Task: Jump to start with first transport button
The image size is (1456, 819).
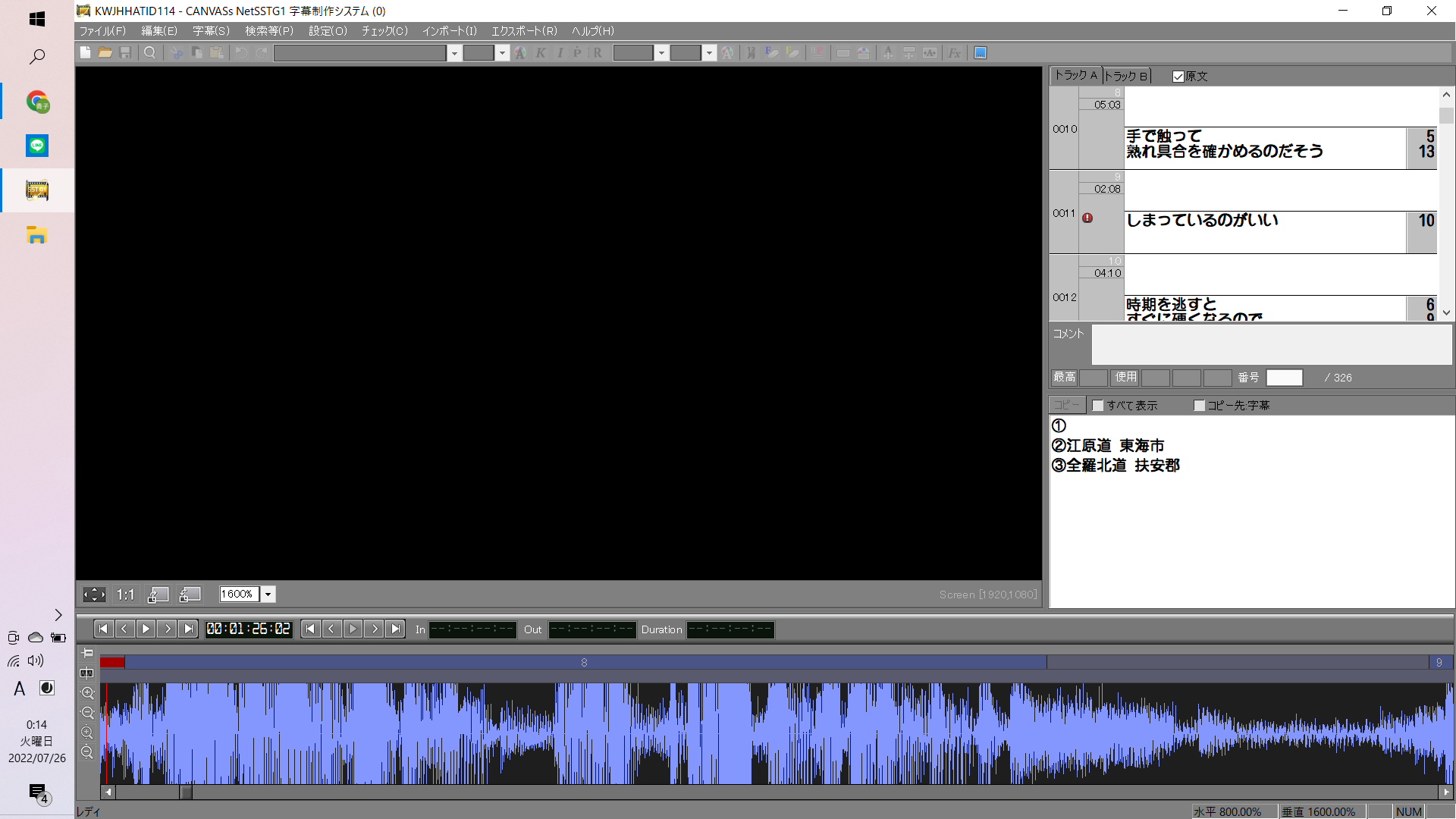Action: 103,629
